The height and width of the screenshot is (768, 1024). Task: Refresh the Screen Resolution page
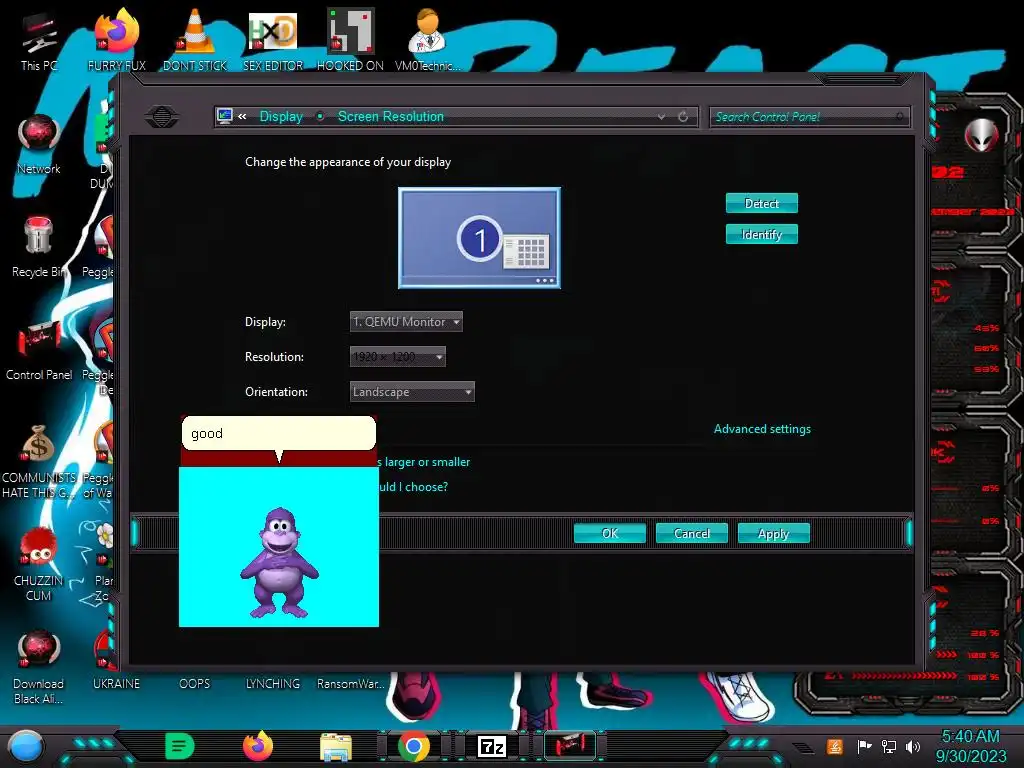point(683,116)
